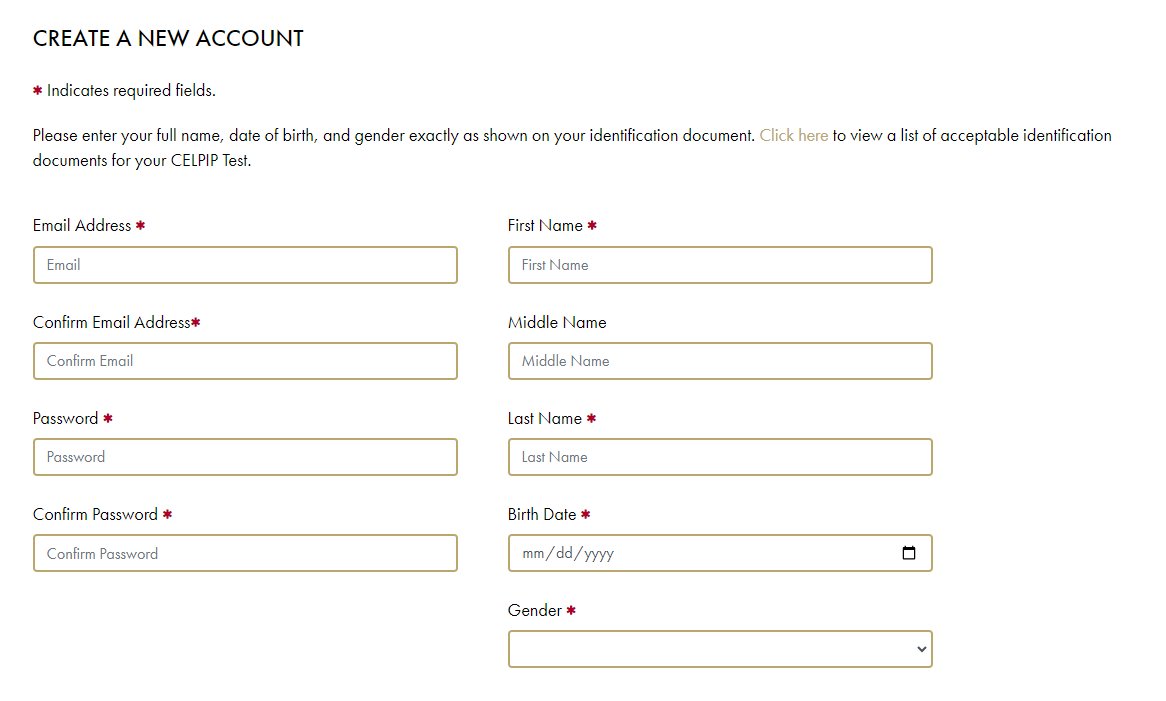Screen dimensions: 1166x701
Task: Activate the Confirm Password input field
Action: 245,553
